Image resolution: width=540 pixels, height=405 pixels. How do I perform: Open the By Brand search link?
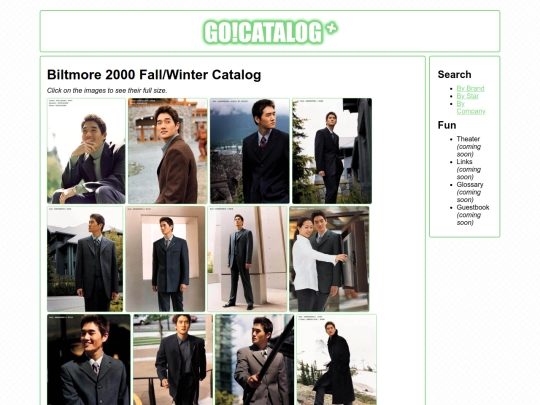[x=470, y=89]
